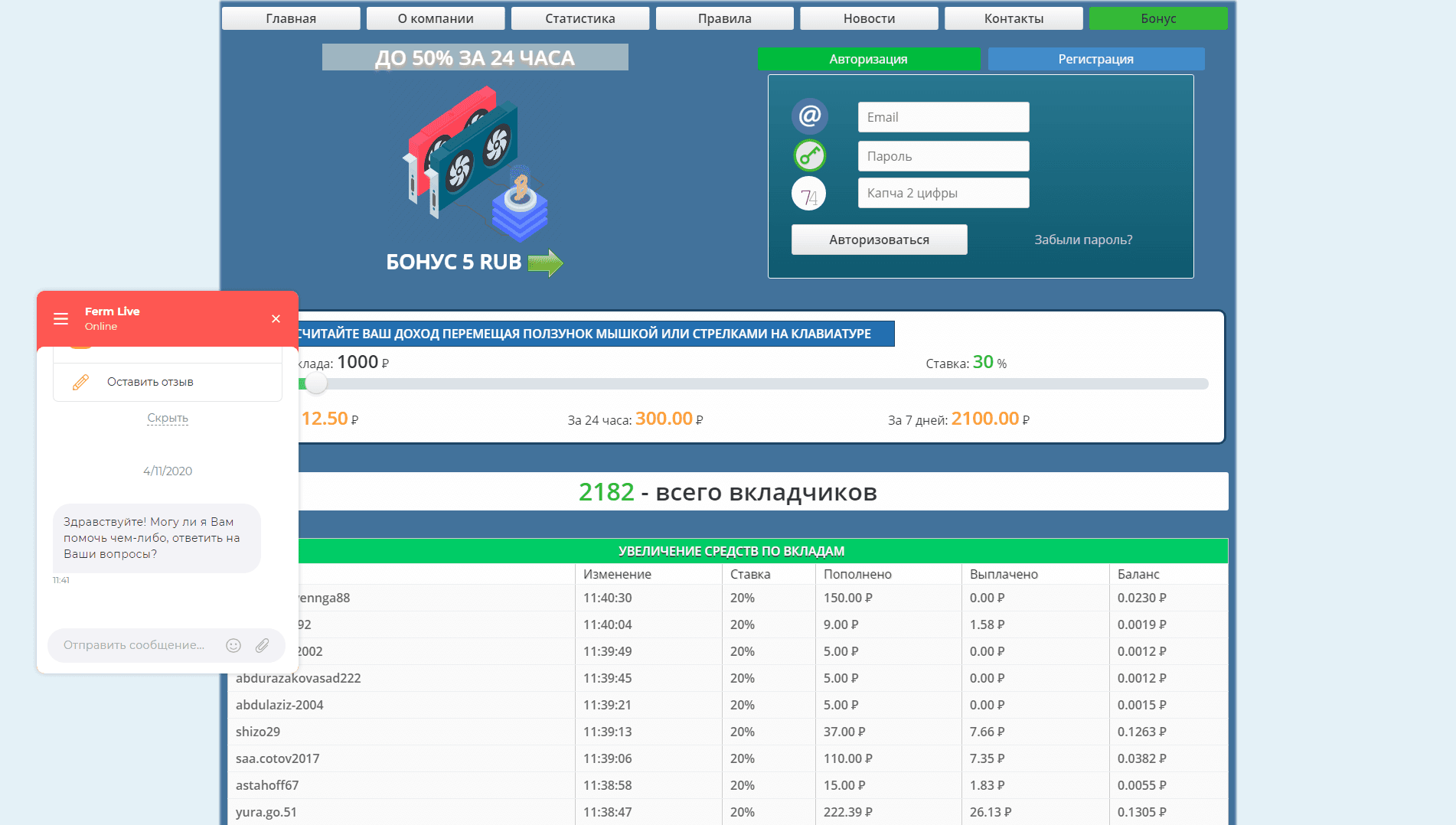Close the Ferm Live chat window
This screenshot has height=825, width=1456.
(276, 318)
